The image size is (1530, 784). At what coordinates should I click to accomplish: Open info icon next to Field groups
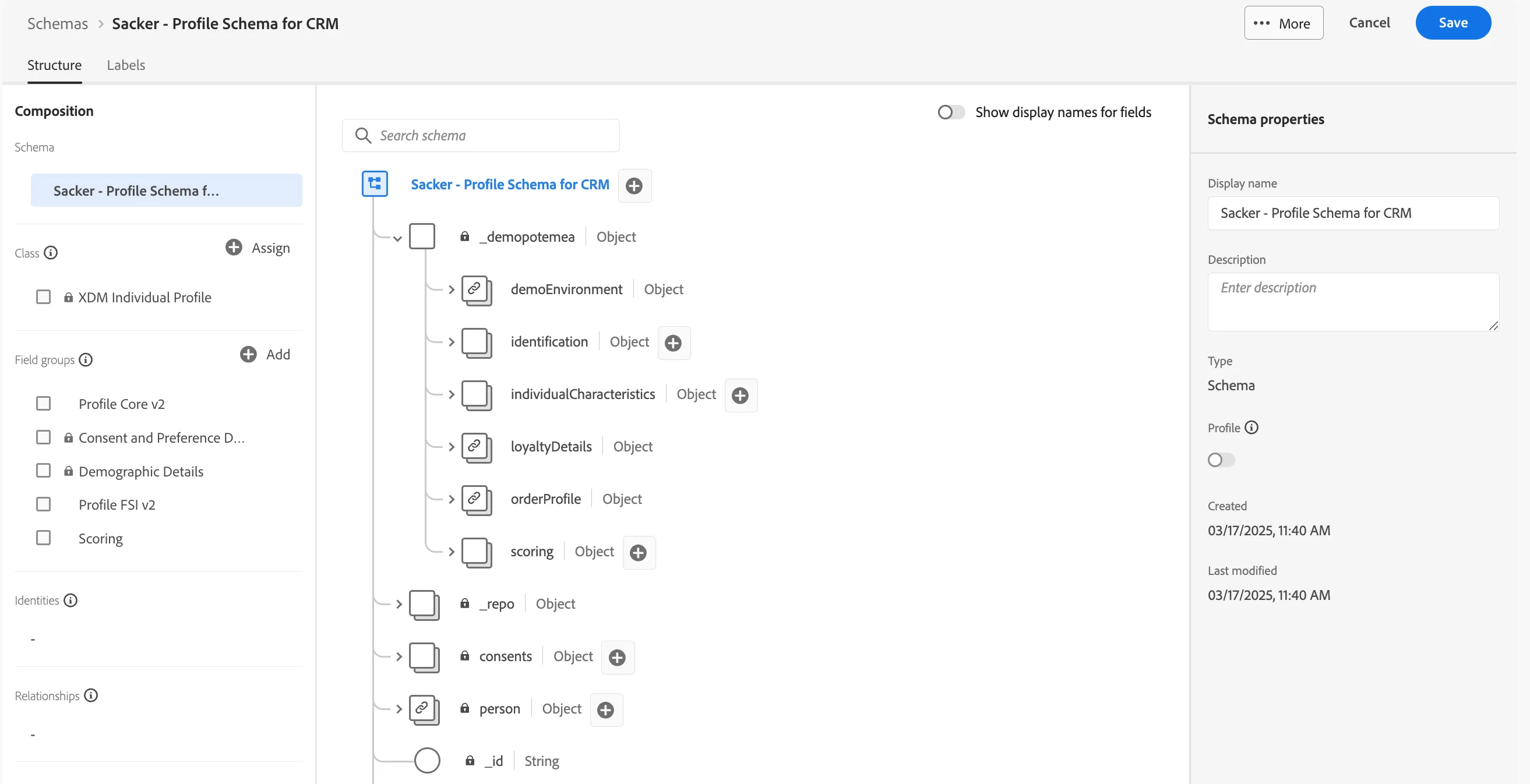tap(86, 360)
